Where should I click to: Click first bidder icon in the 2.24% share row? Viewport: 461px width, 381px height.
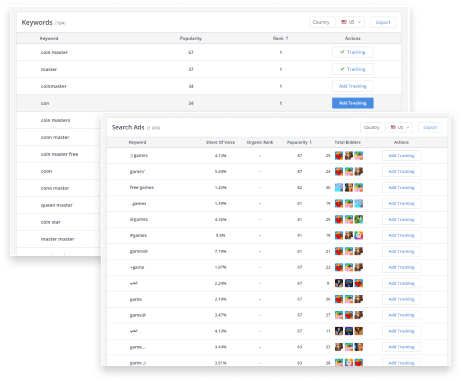pos(339,283)
